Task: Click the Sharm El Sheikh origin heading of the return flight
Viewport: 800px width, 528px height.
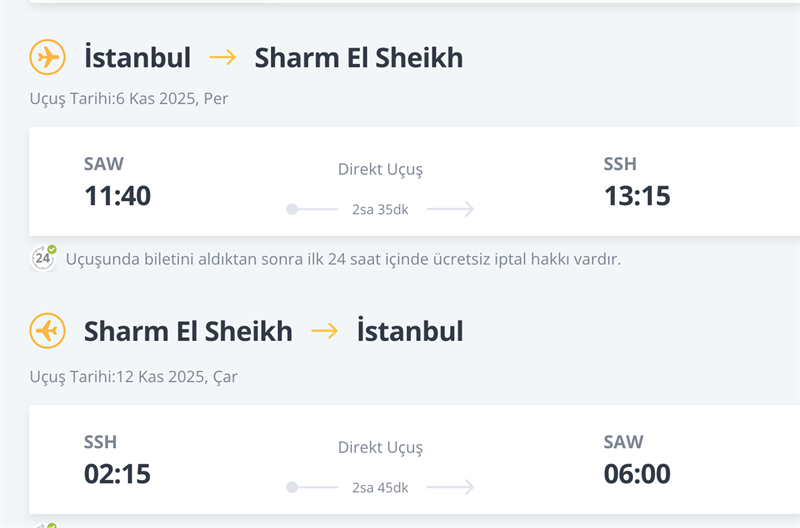Action: pos(188,330)
